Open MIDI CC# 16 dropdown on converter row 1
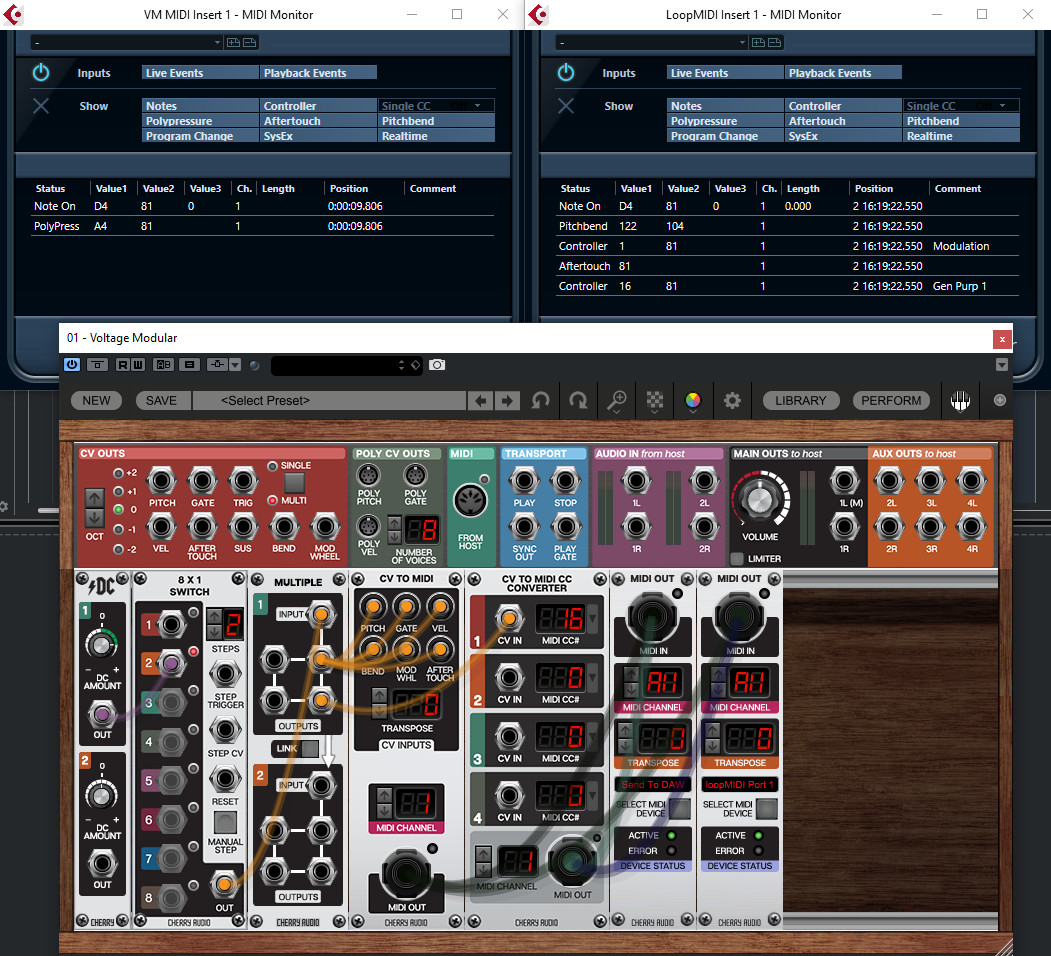 (593, 619)
